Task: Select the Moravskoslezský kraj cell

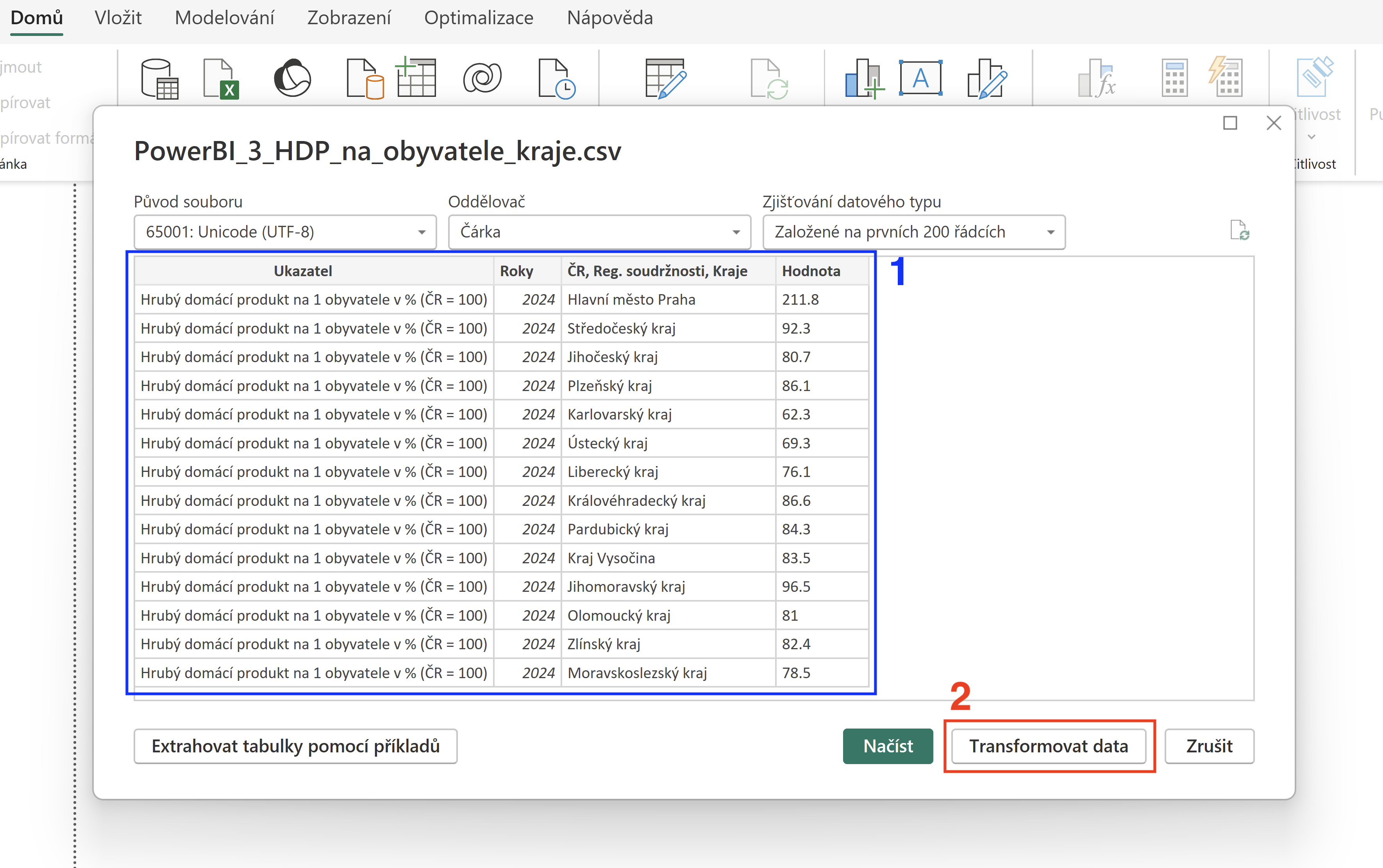Action: pos(668,673)
